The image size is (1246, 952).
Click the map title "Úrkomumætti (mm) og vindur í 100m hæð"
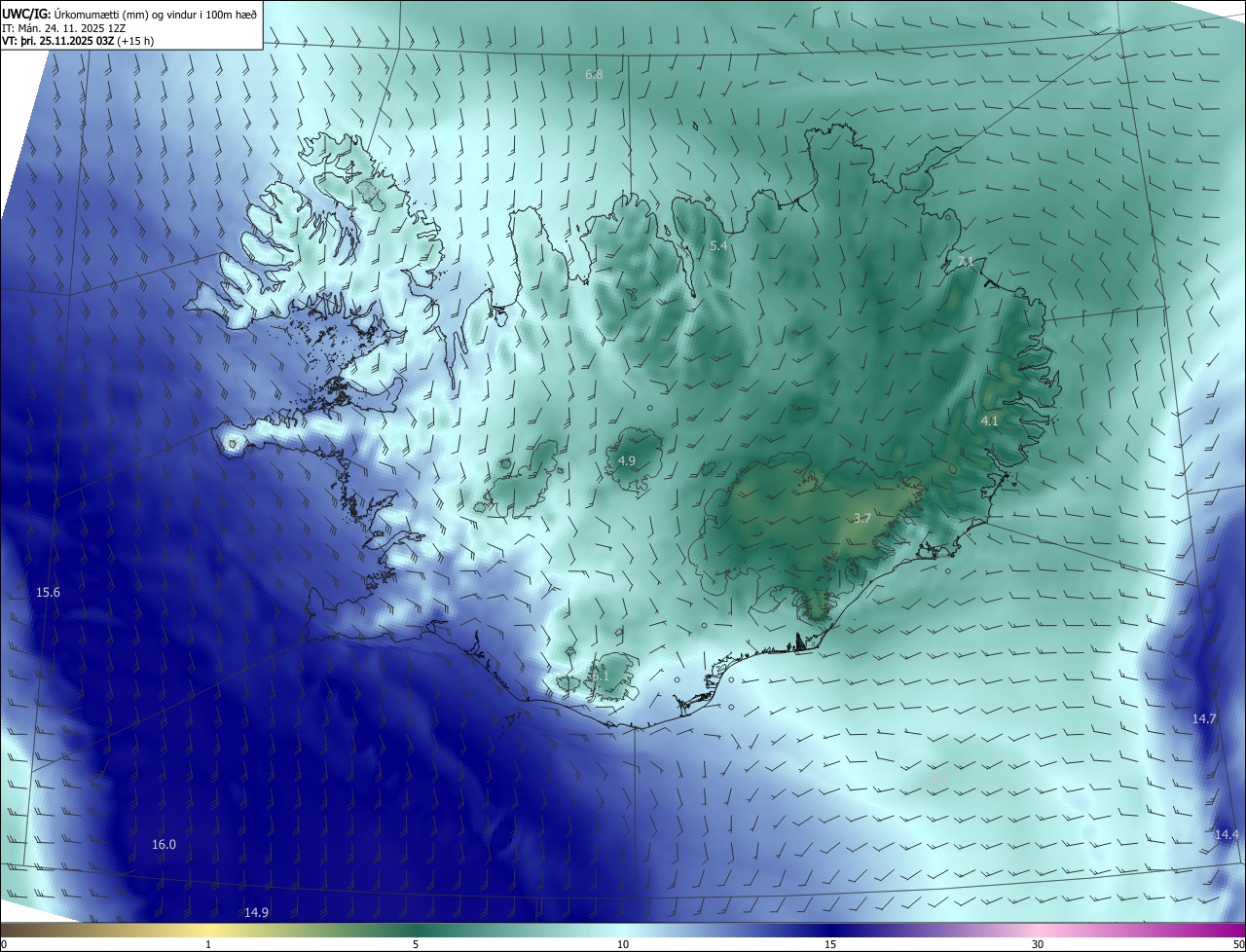coord(156,14)
